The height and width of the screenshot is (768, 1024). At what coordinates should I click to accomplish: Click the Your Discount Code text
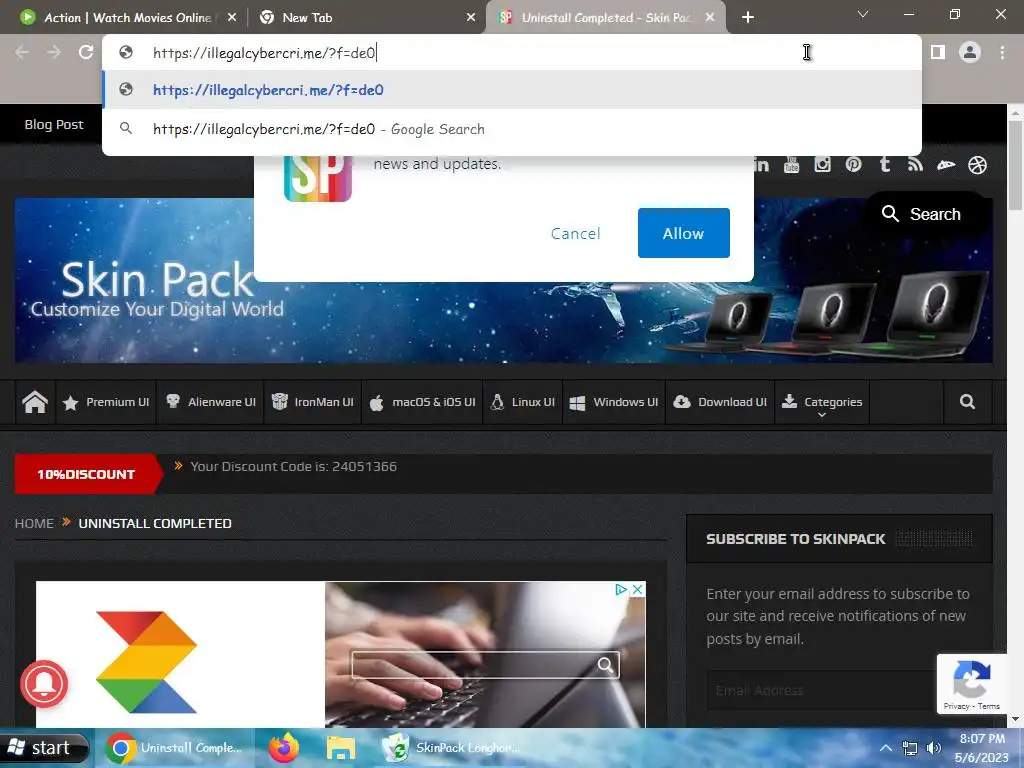coord(294,466)
